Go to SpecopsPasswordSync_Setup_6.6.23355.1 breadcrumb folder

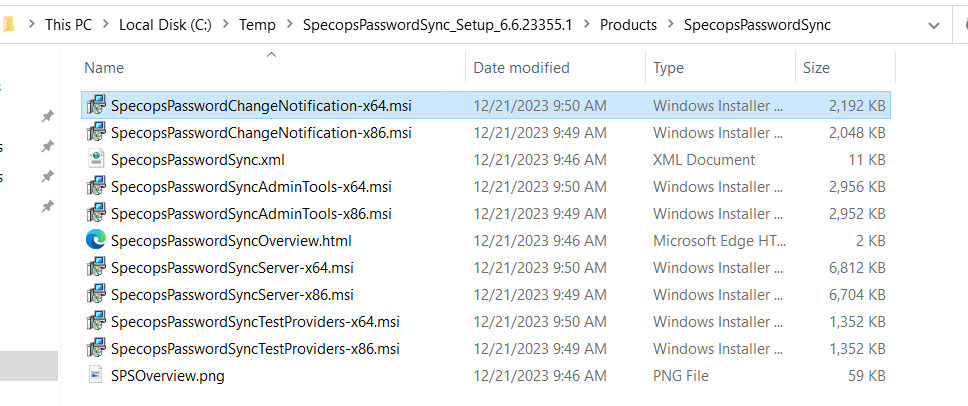click(438, 25)
